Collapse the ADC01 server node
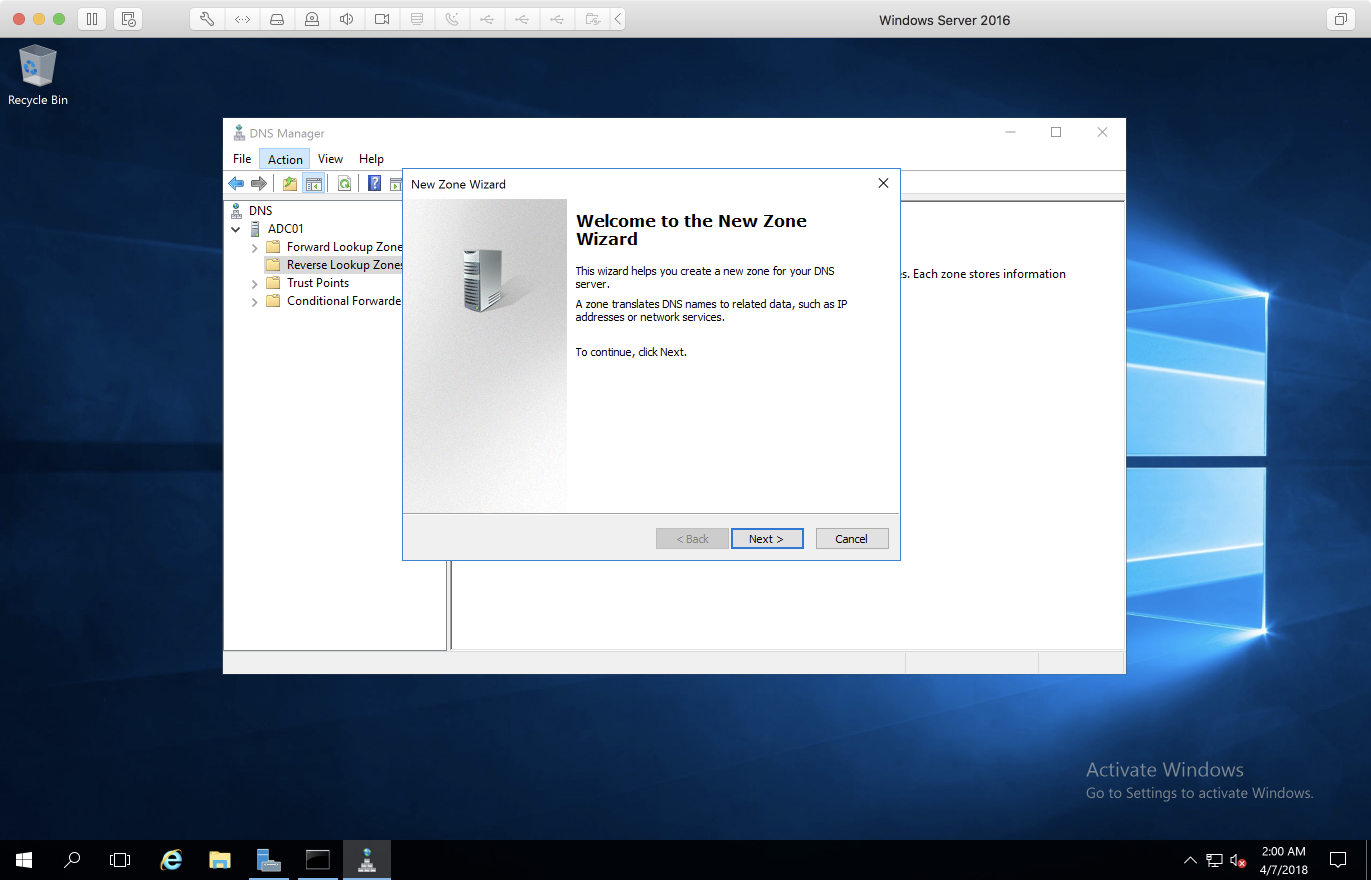Image resolution: width=1371 pixels, height=880 pixels. (x=236, y=229)
